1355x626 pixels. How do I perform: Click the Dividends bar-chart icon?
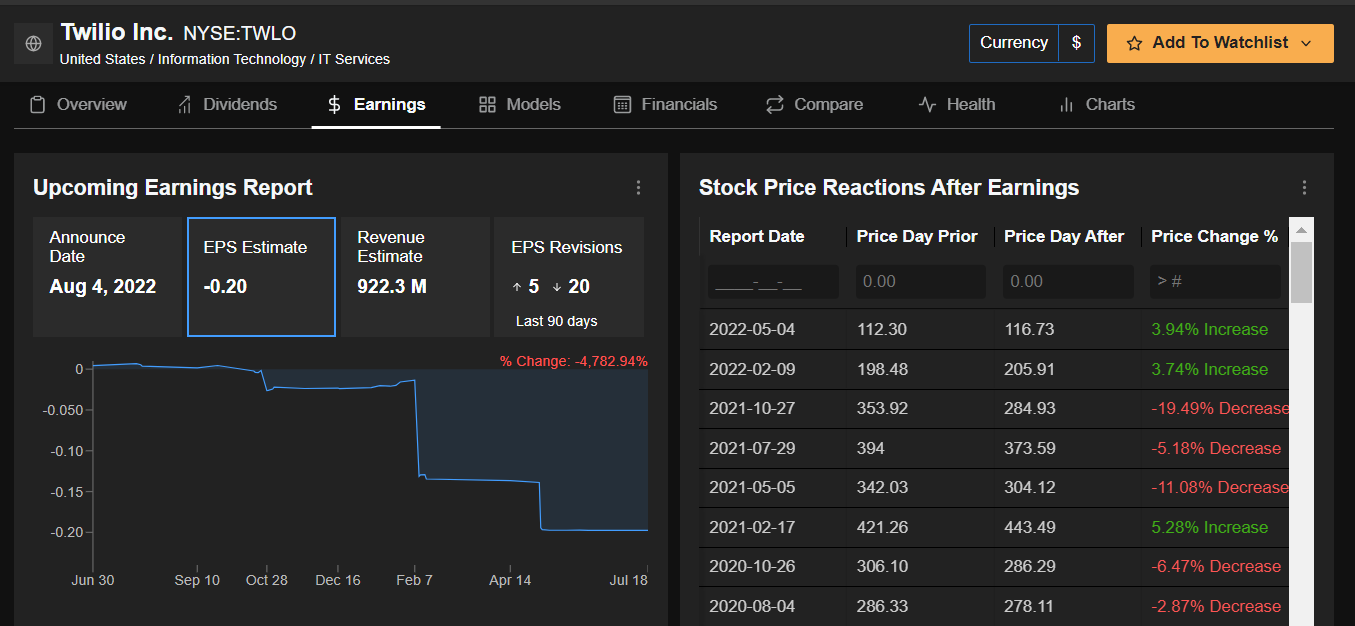(x=185, y=105)
